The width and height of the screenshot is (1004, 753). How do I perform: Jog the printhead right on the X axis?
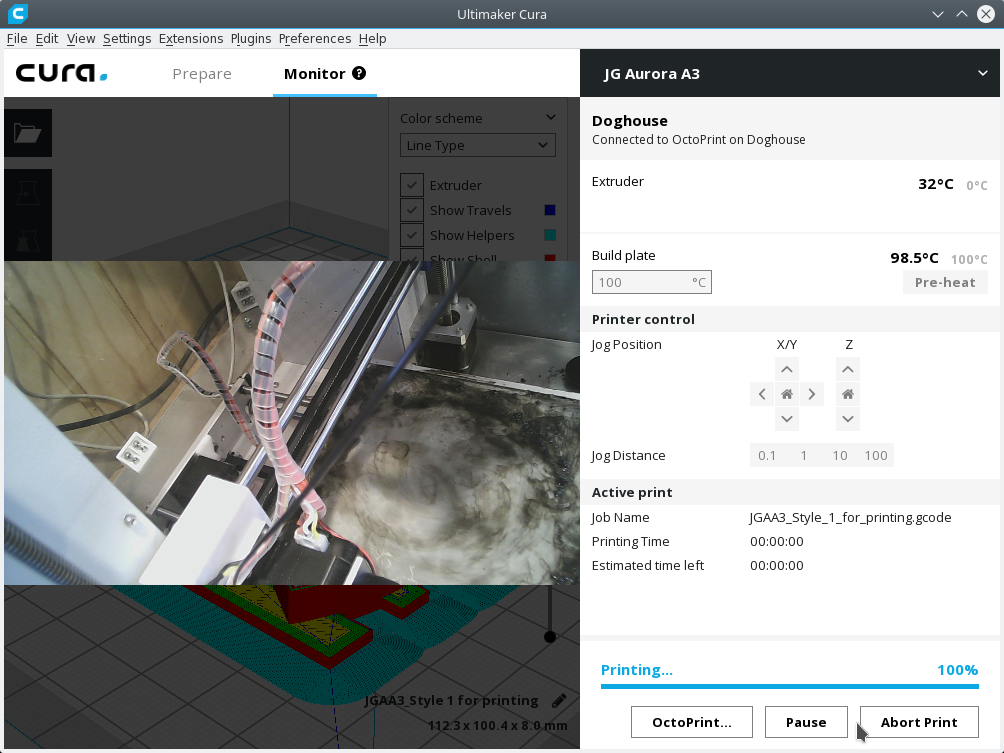pos(811,393)
